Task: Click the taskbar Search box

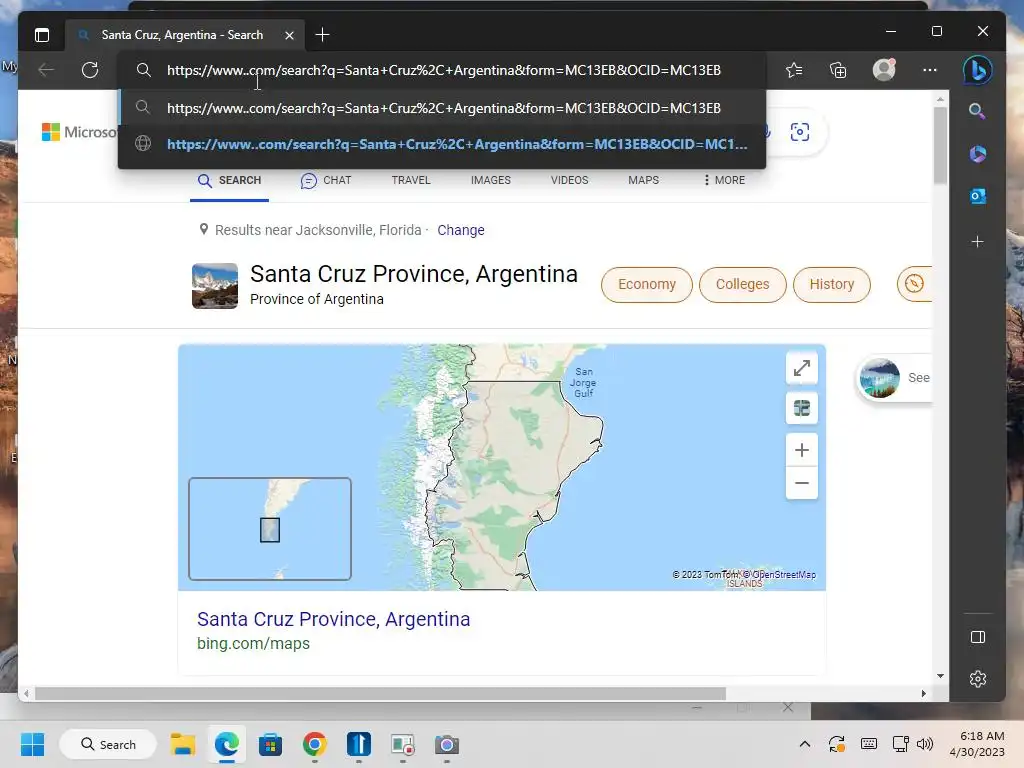Action: [x=108, y=744]
